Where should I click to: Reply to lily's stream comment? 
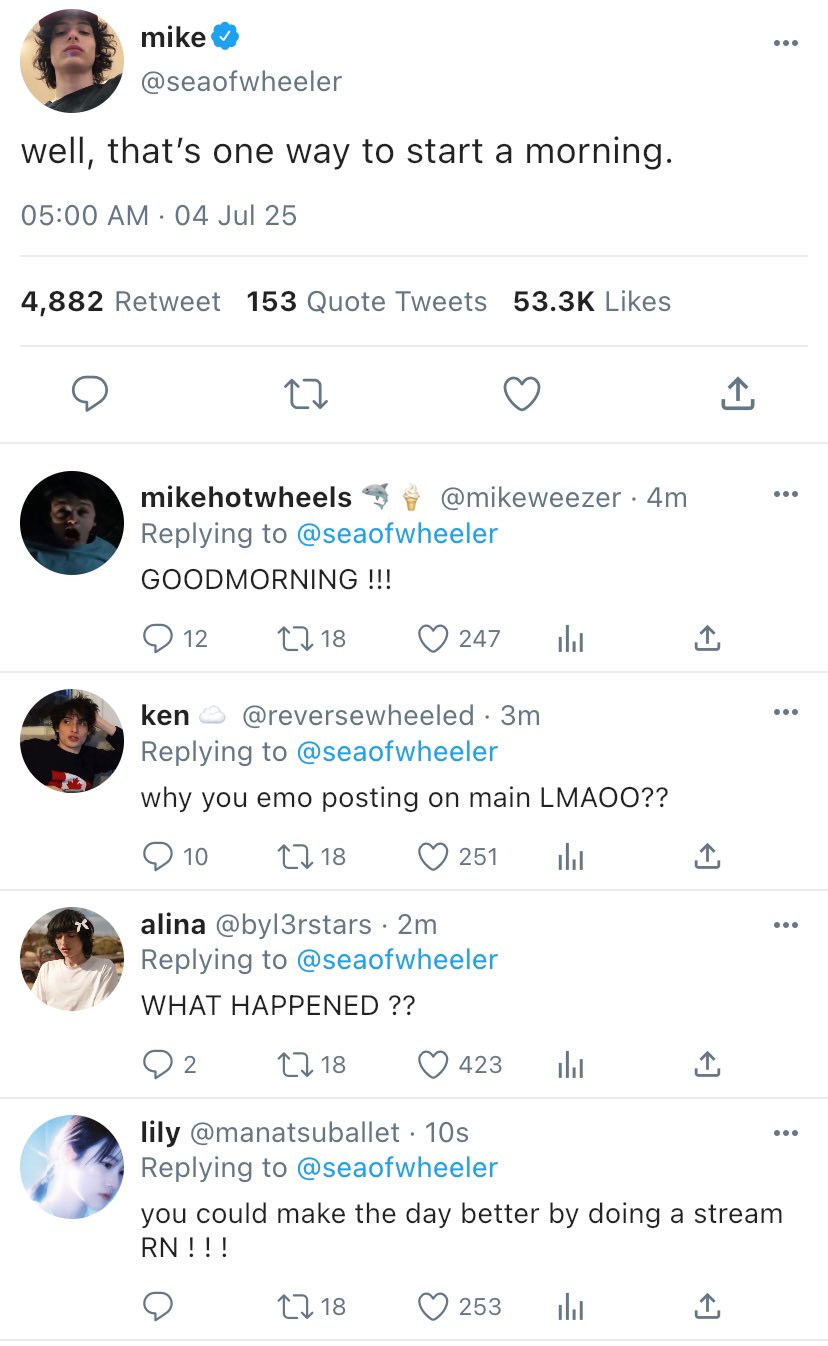pos(158,1306)
